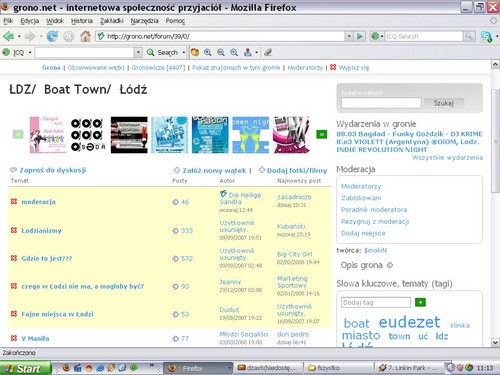
Task: Click the Ladies Night event thumbnail
Action: (169, 135)
